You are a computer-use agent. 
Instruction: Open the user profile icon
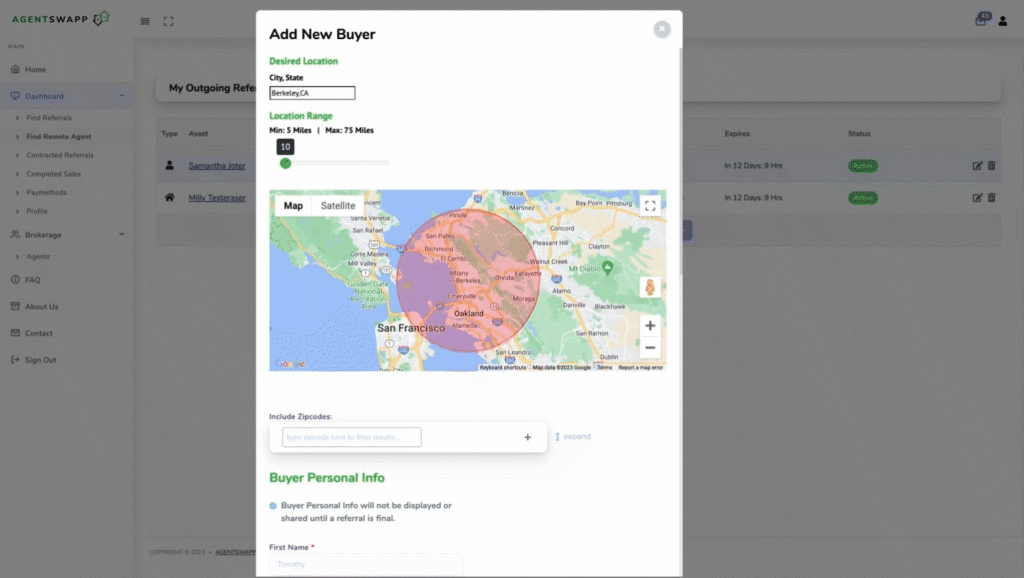coord(1003,21)
